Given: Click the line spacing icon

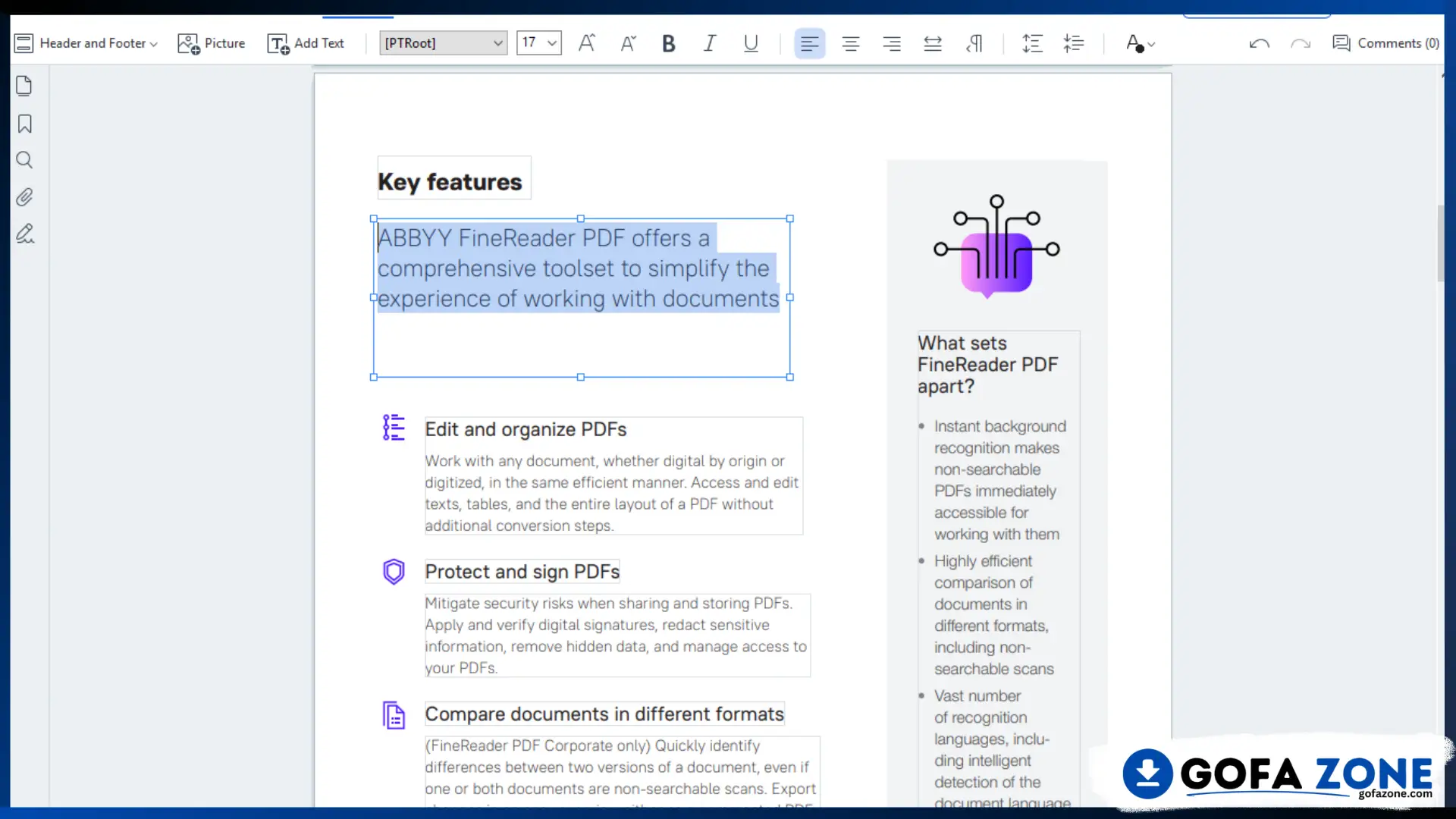Looking at the screenshot, I should (x=1032, y=43).
